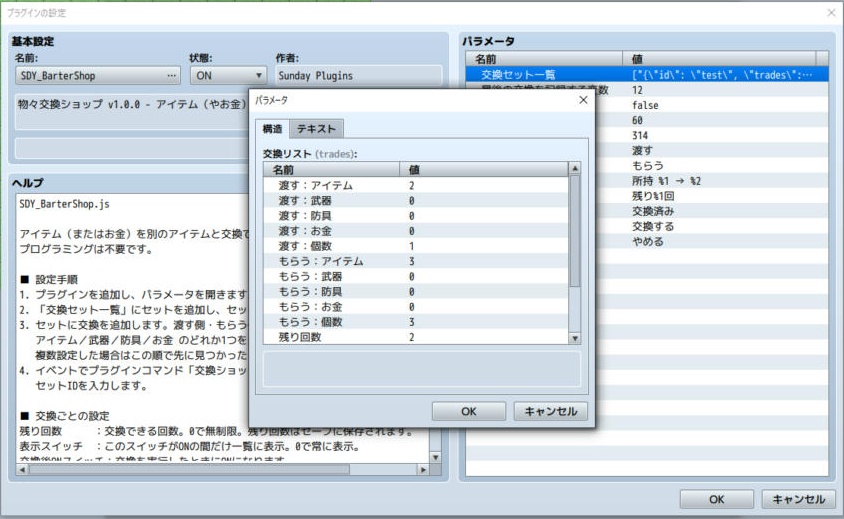Click help text scroll down arrow
Image resolution: width=844 pixels, height=519 pixels.
point(435,457)
